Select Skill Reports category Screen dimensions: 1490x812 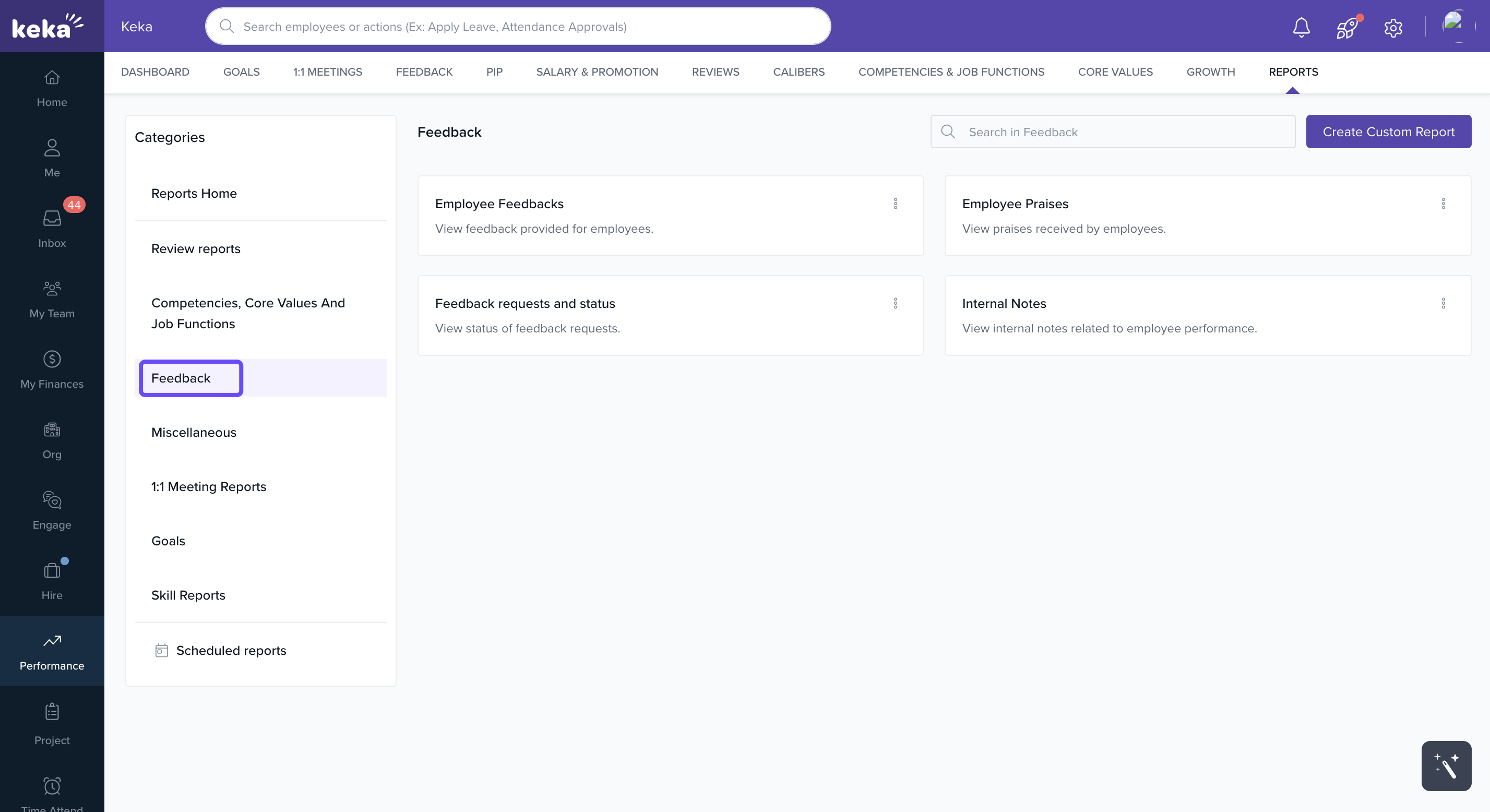click(188, 594)
